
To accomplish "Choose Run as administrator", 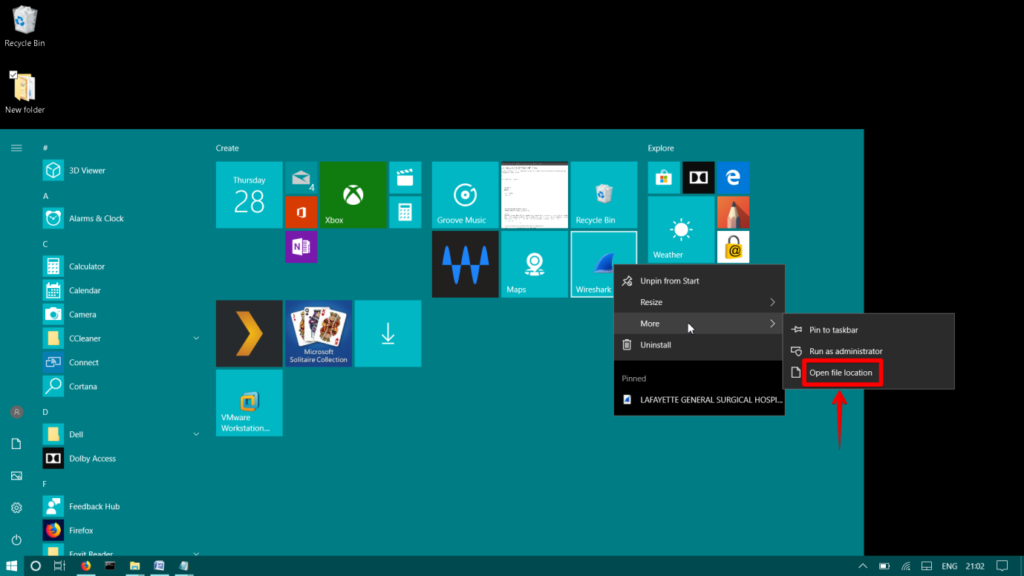I will pyautogui.click(x=869, y=351).
